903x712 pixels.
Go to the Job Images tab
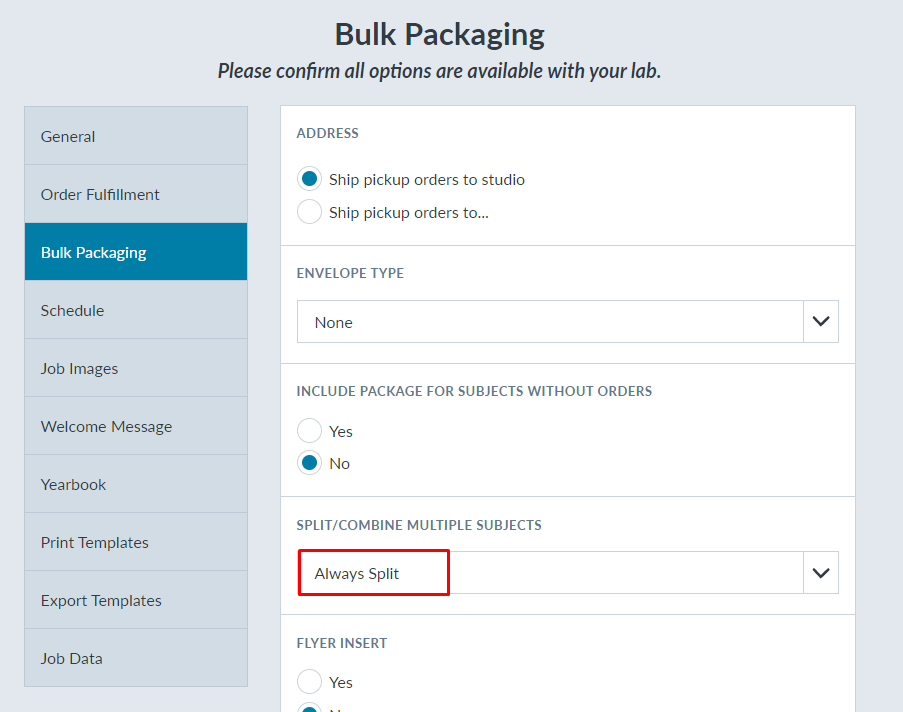(136, 368)
